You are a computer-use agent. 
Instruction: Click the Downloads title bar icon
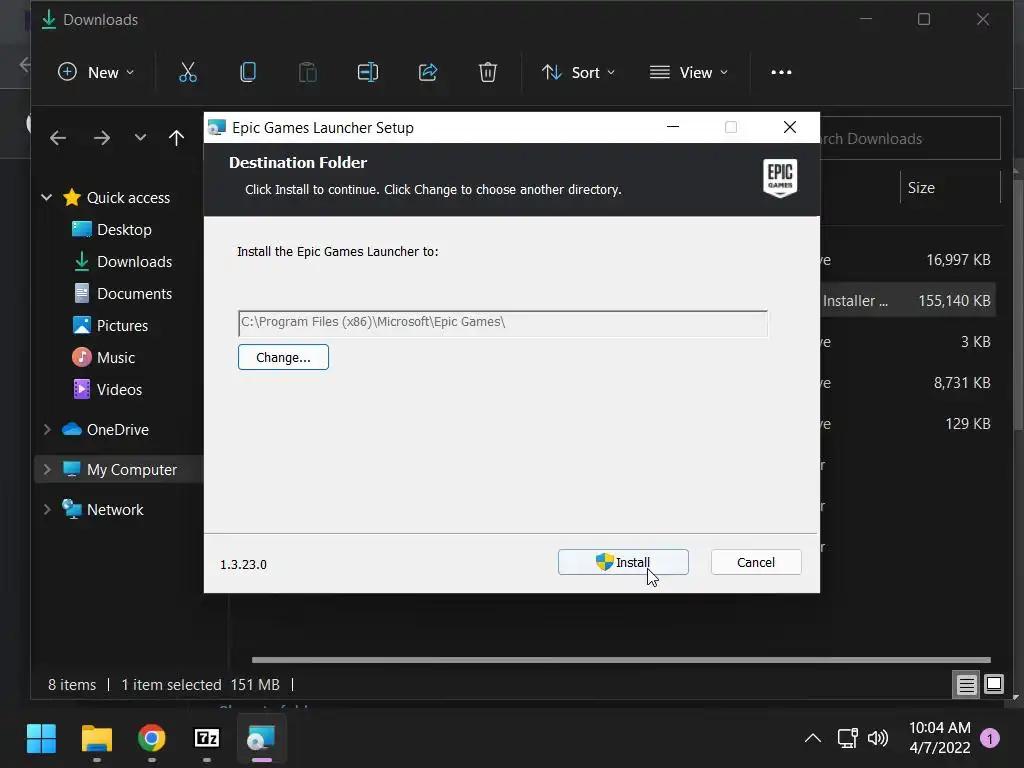(49, 20)
